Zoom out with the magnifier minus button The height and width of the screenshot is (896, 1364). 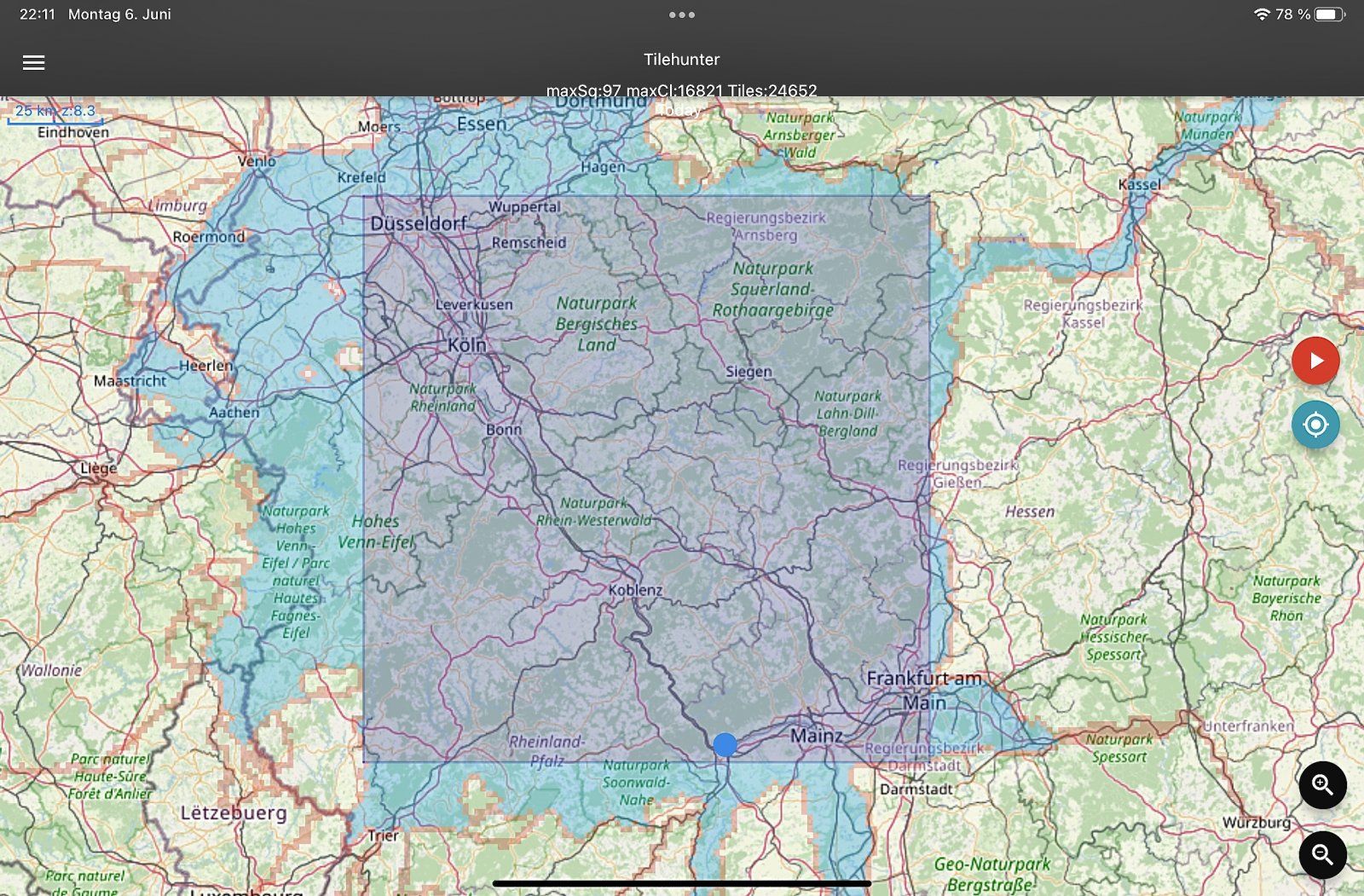[x=1322, y=854]
